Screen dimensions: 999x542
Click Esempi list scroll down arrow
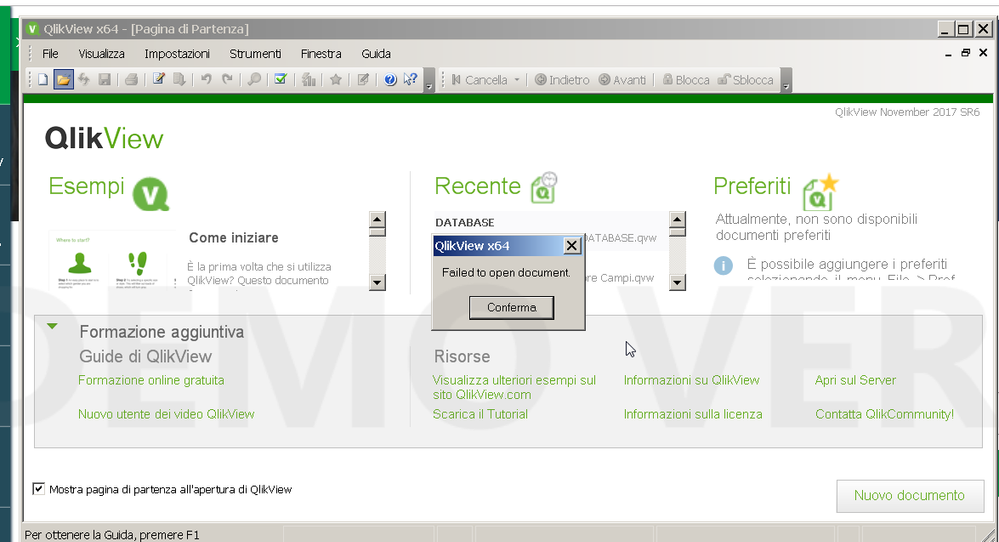click(377, 282)
